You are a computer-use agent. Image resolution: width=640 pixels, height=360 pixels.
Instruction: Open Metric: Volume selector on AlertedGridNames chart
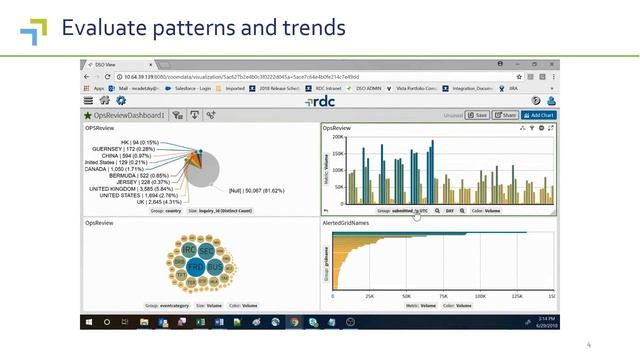point(420,306)
